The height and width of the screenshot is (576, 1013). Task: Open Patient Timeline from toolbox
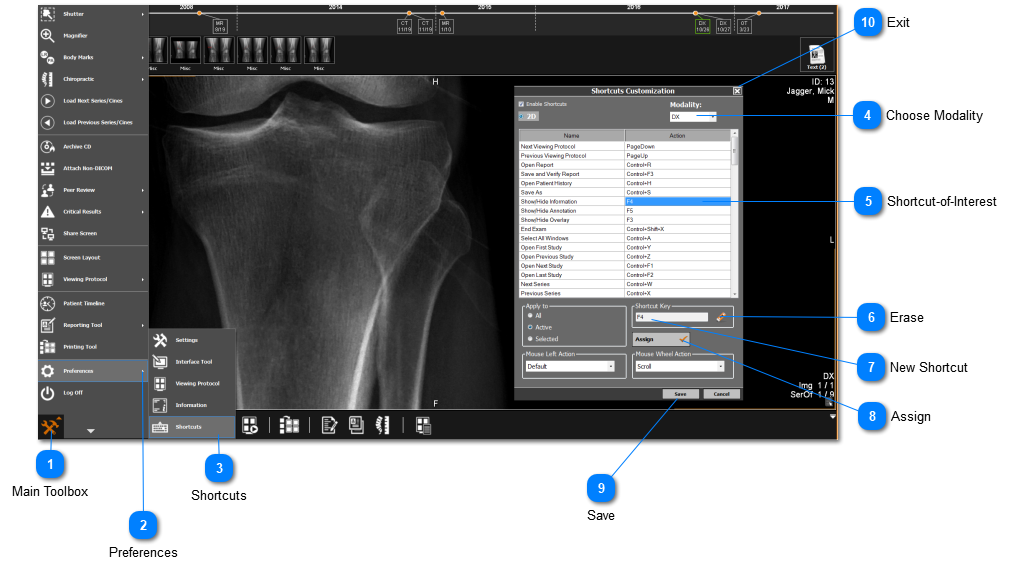pos(47,303)
